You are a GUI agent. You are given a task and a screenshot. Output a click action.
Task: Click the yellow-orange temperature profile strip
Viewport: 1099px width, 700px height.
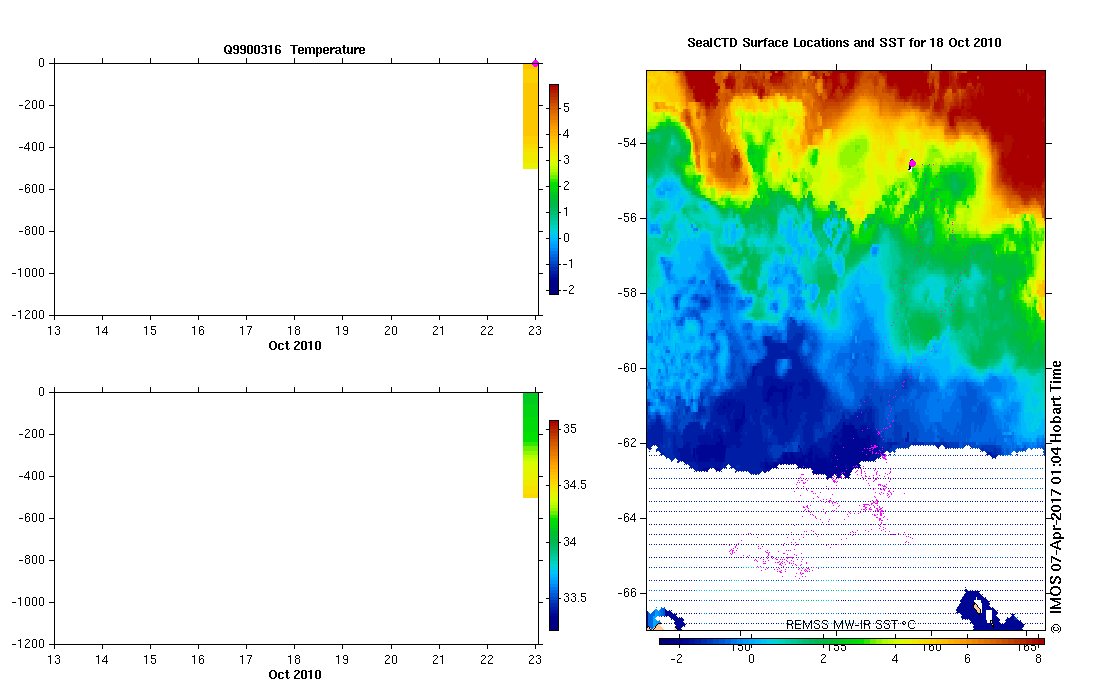click(530, 116)
